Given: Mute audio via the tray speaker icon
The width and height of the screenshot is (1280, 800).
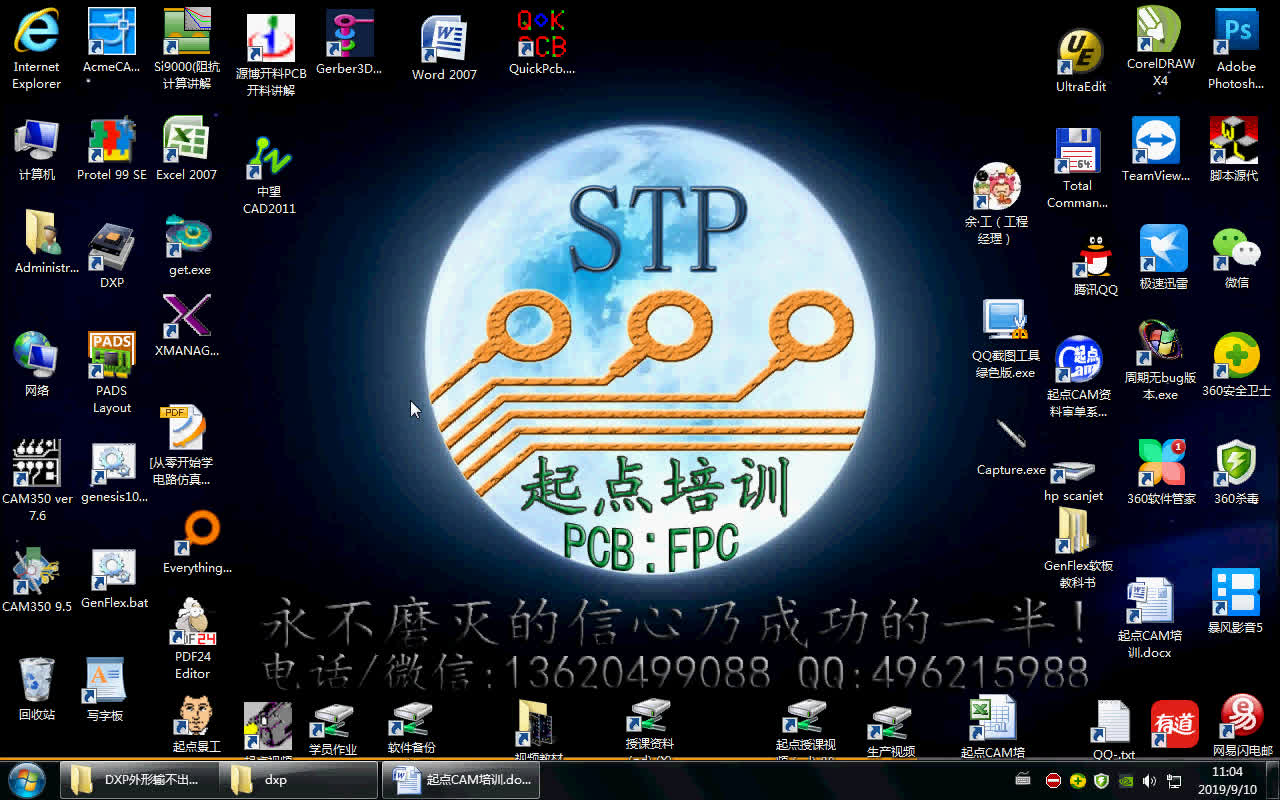Looking at the screenshot, I should pyautogui.click(x=1151, y=781).
